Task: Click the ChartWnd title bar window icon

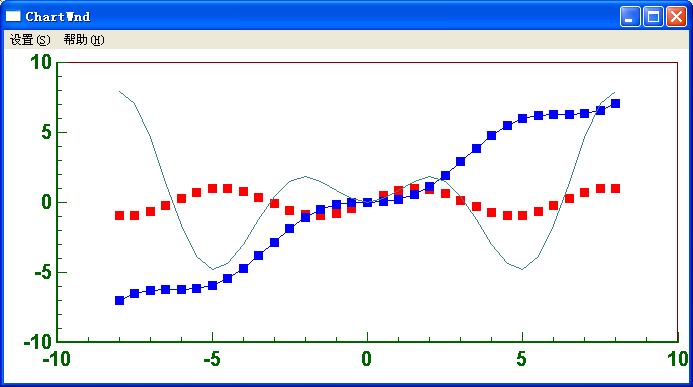Action: click(x=13, y=16)
